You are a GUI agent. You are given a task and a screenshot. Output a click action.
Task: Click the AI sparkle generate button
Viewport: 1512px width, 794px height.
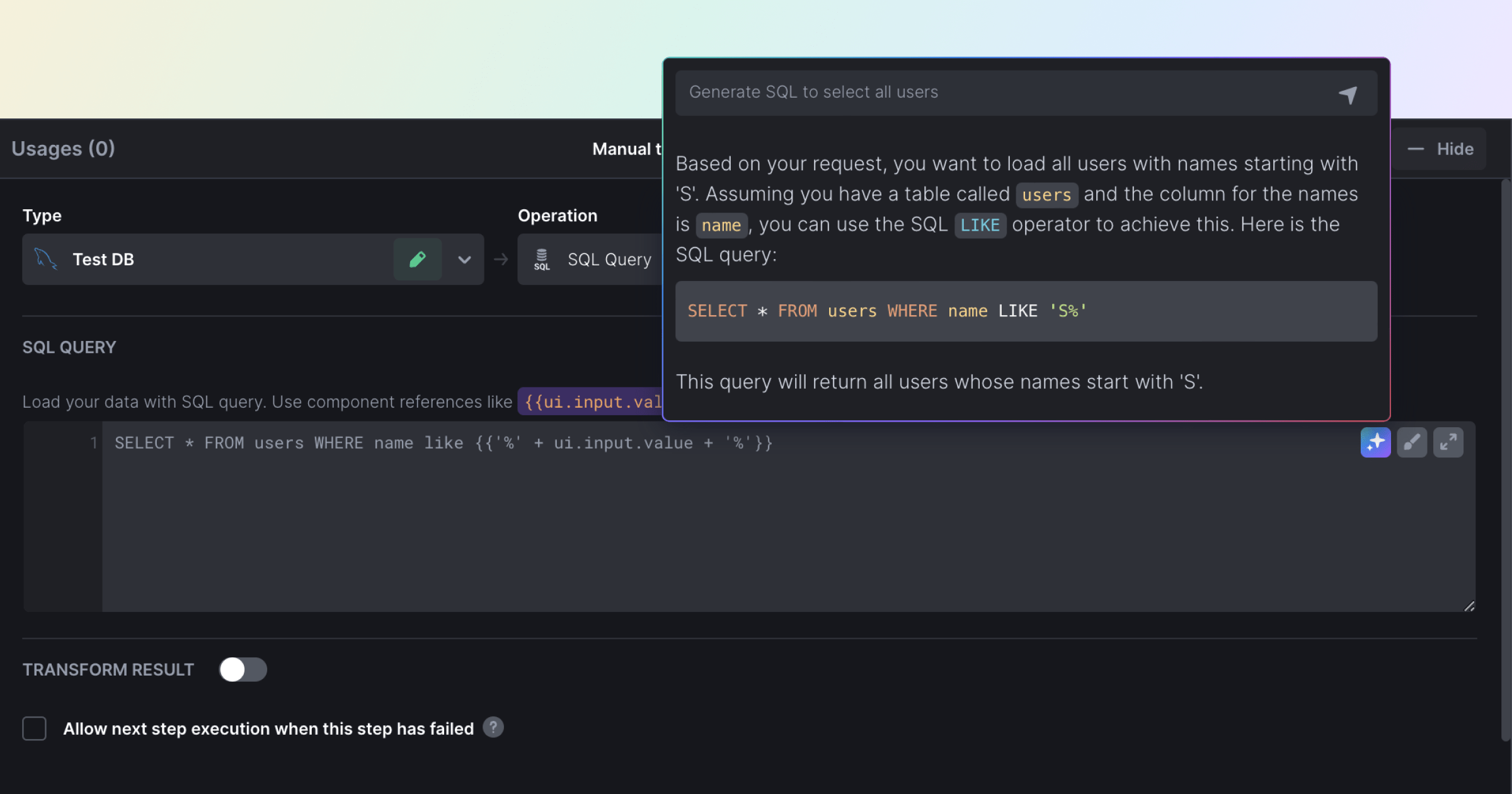(1375, 442)
